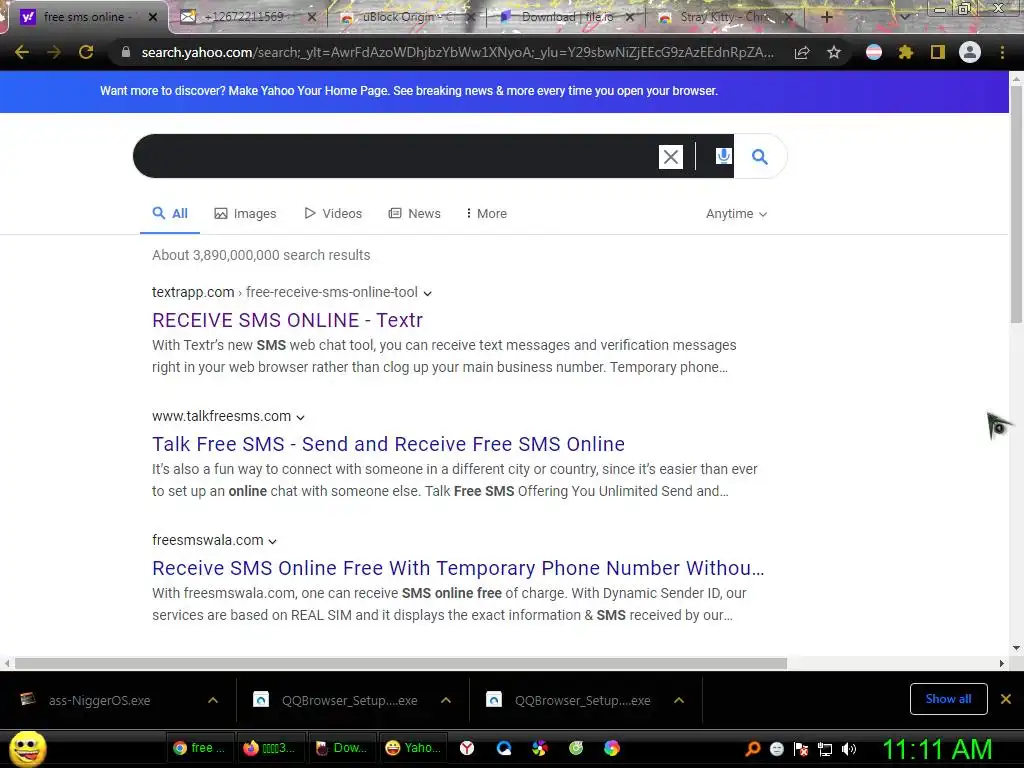Switch to the free sms online tab
Screen dimensions: 1024x768
pos(89,17)
